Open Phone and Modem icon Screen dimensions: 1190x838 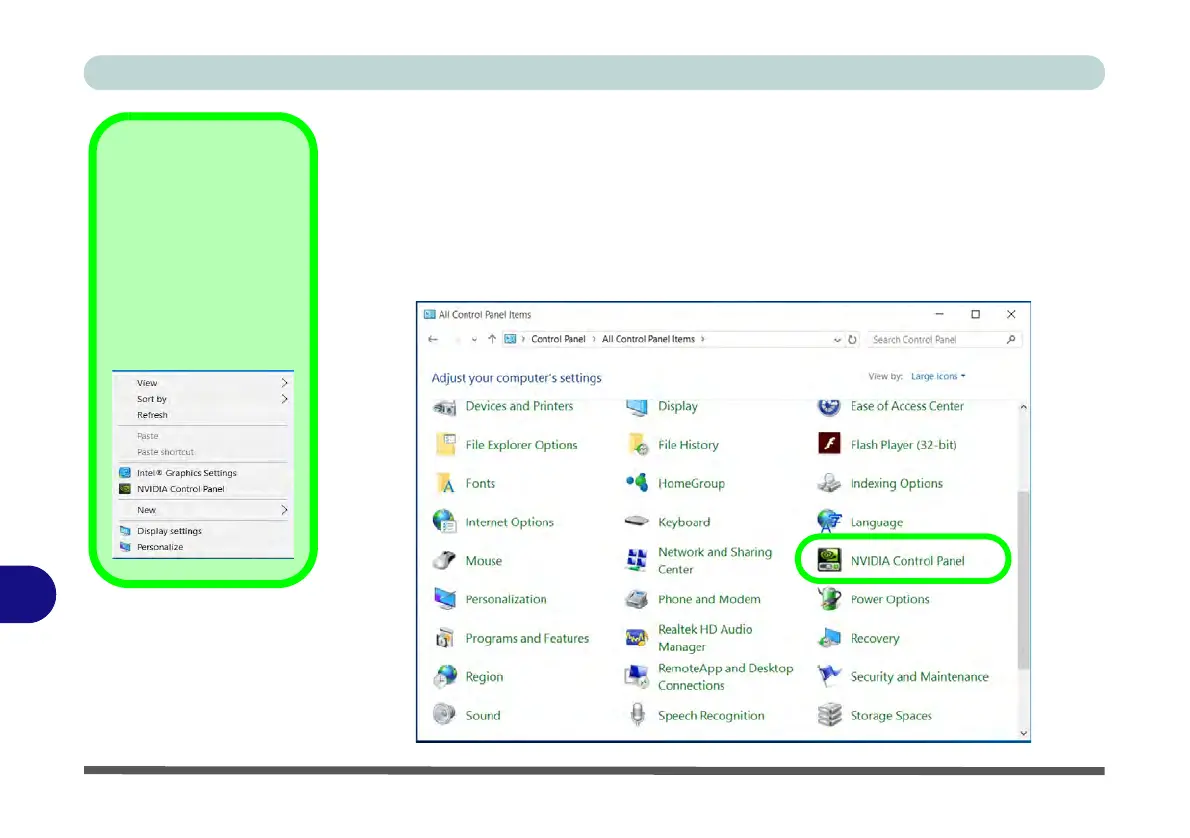(x=637, y=599)
